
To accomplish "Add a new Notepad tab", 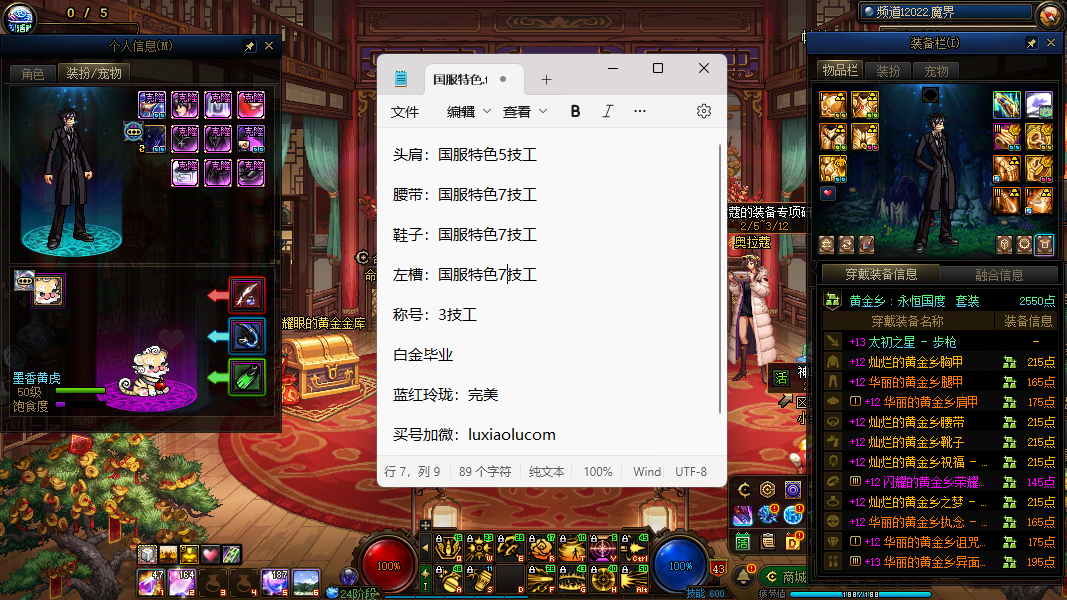I will [x=546, y=79].
